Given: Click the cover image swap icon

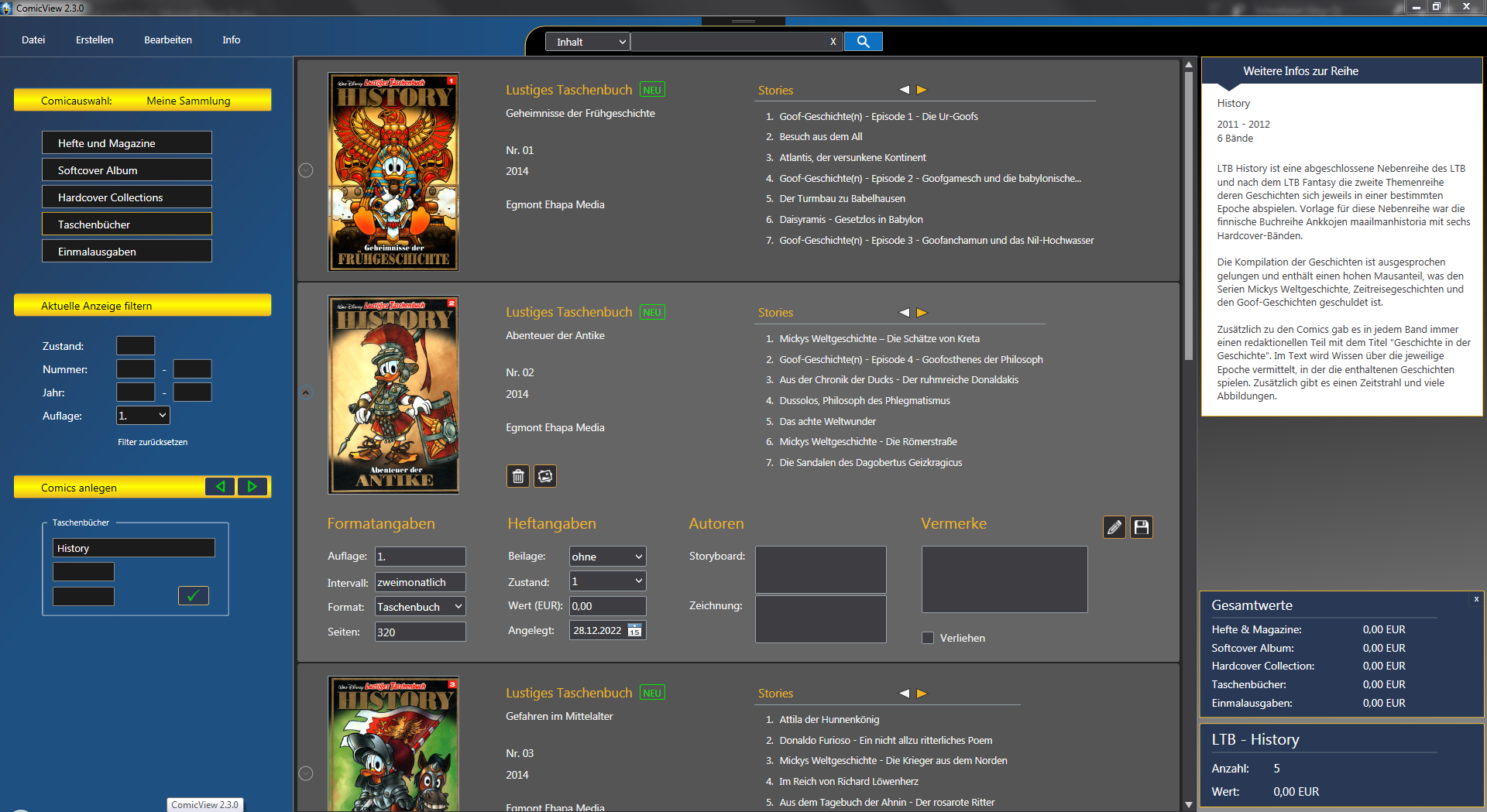Looking at the screenshot, I should [545, 476].
